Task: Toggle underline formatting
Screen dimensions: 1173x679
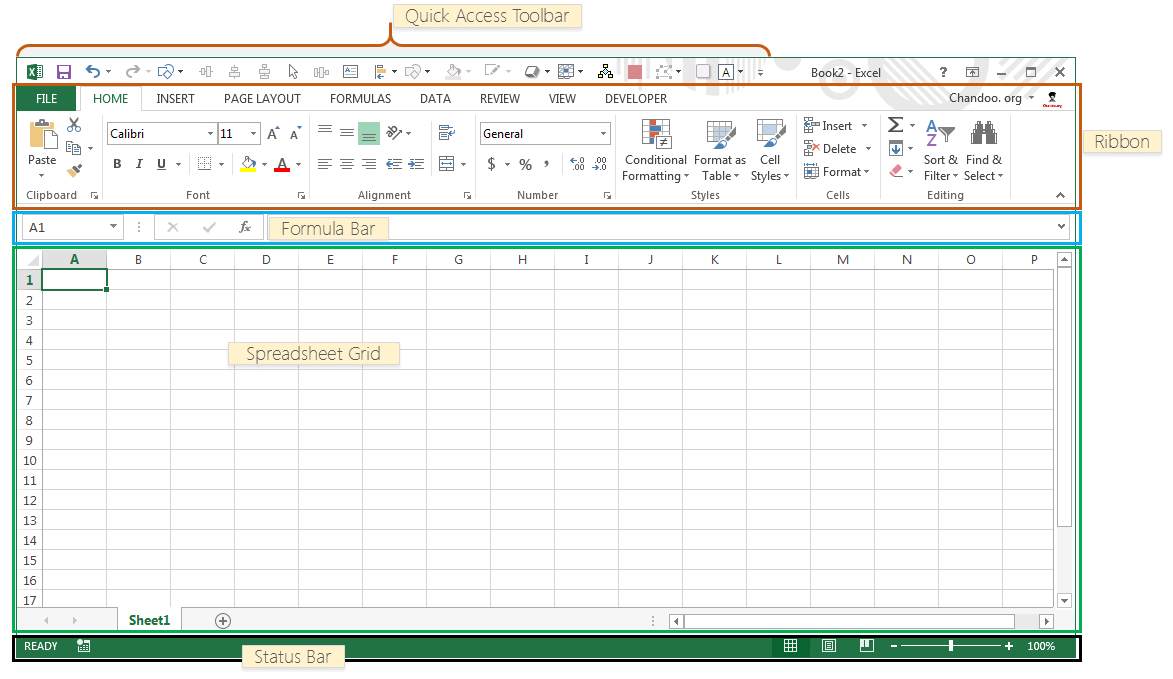Action: (x=160, y=163)
